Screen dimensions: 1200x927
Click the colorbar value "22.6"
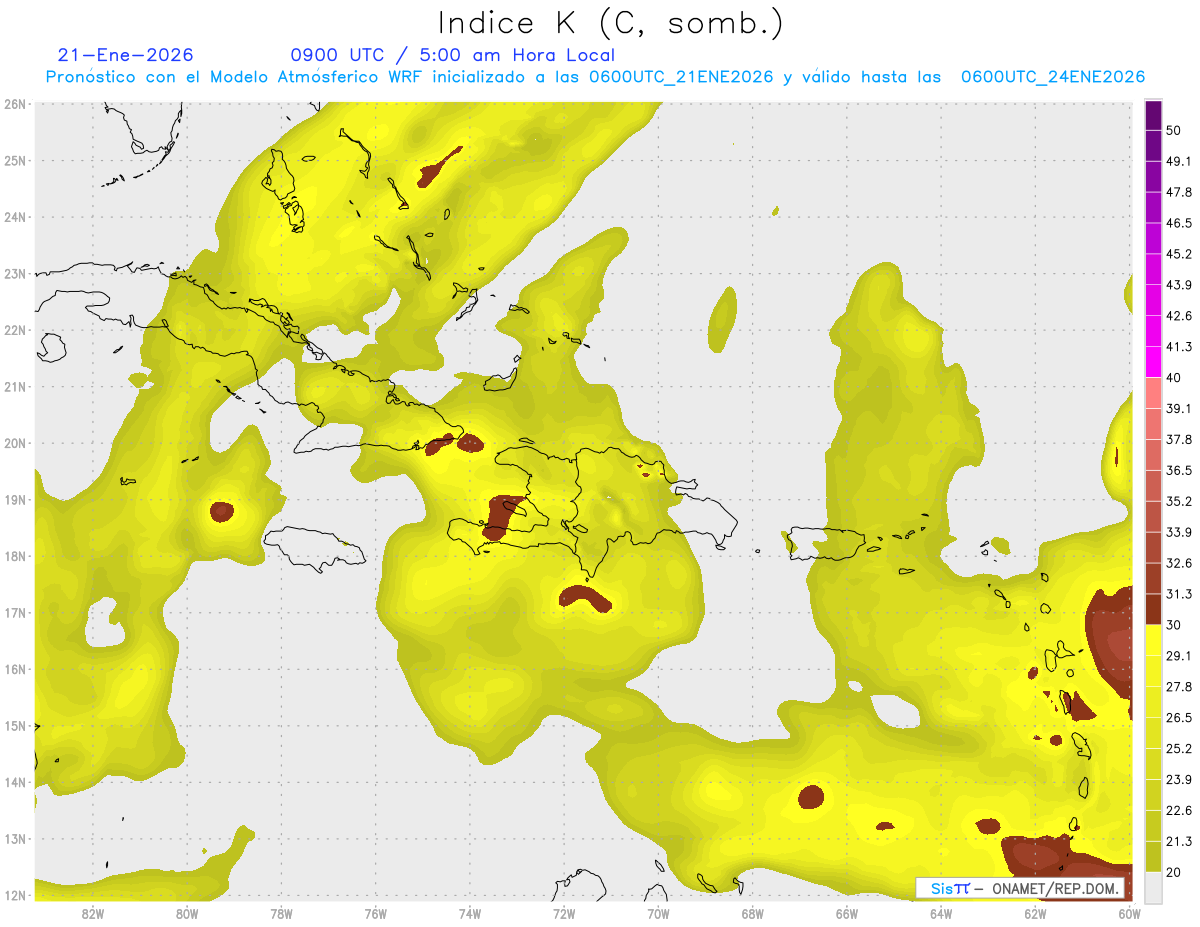point(1178,811)
